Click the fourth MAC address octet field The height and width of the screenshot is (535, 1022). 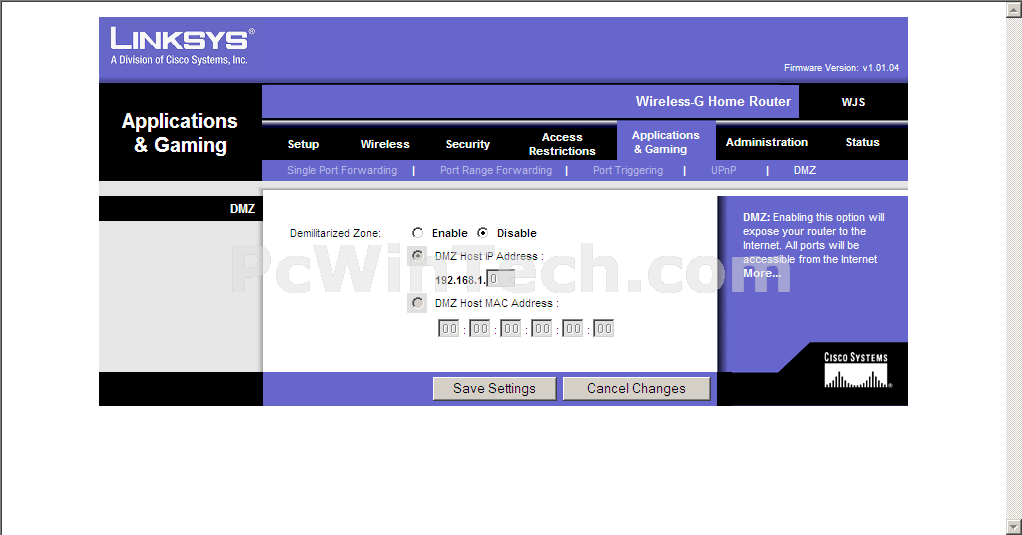coord(542,328)
